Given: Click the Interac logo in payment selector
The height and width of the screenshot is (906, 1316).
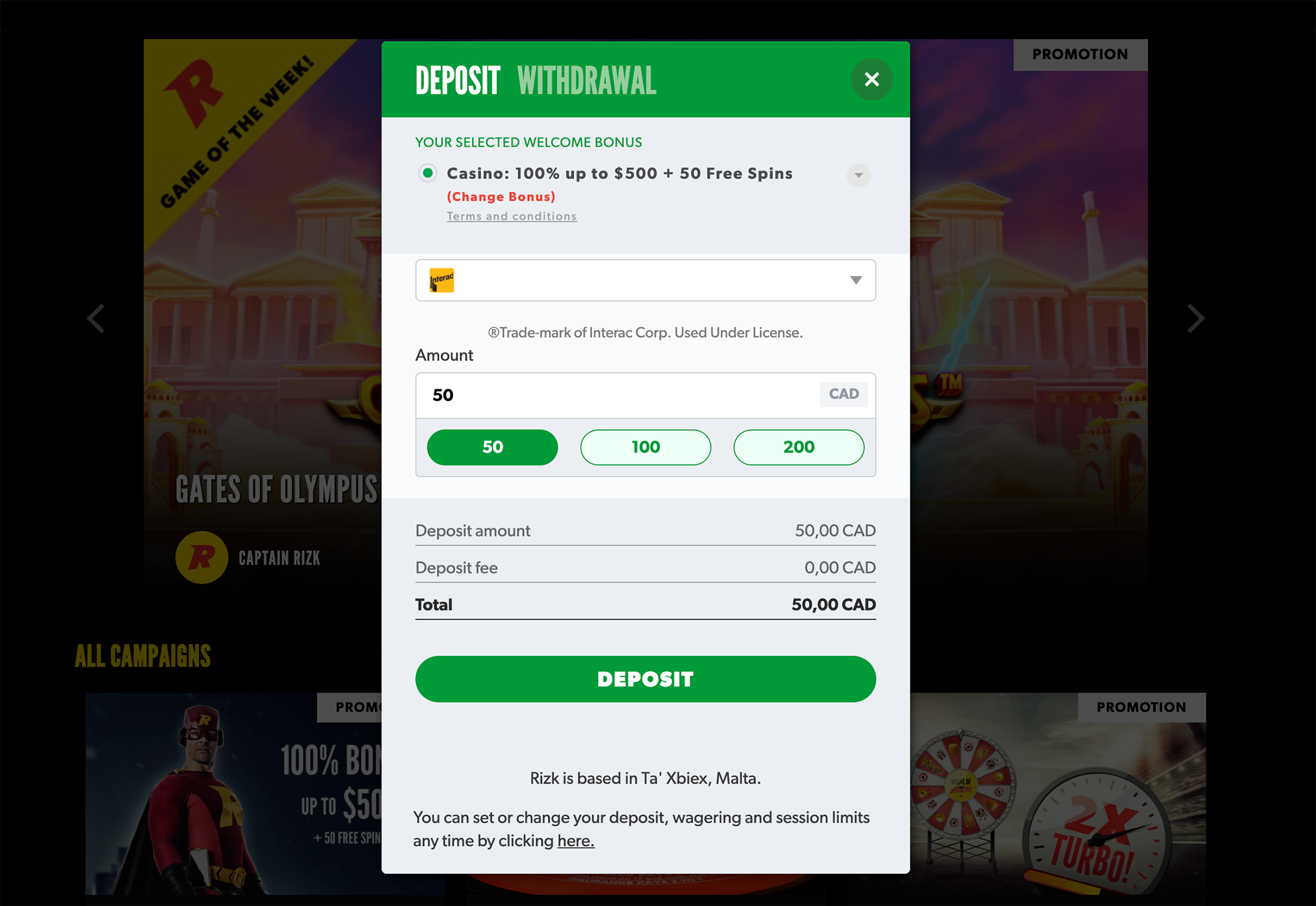Looking at the screenshot, I should (x=442, y=280).
